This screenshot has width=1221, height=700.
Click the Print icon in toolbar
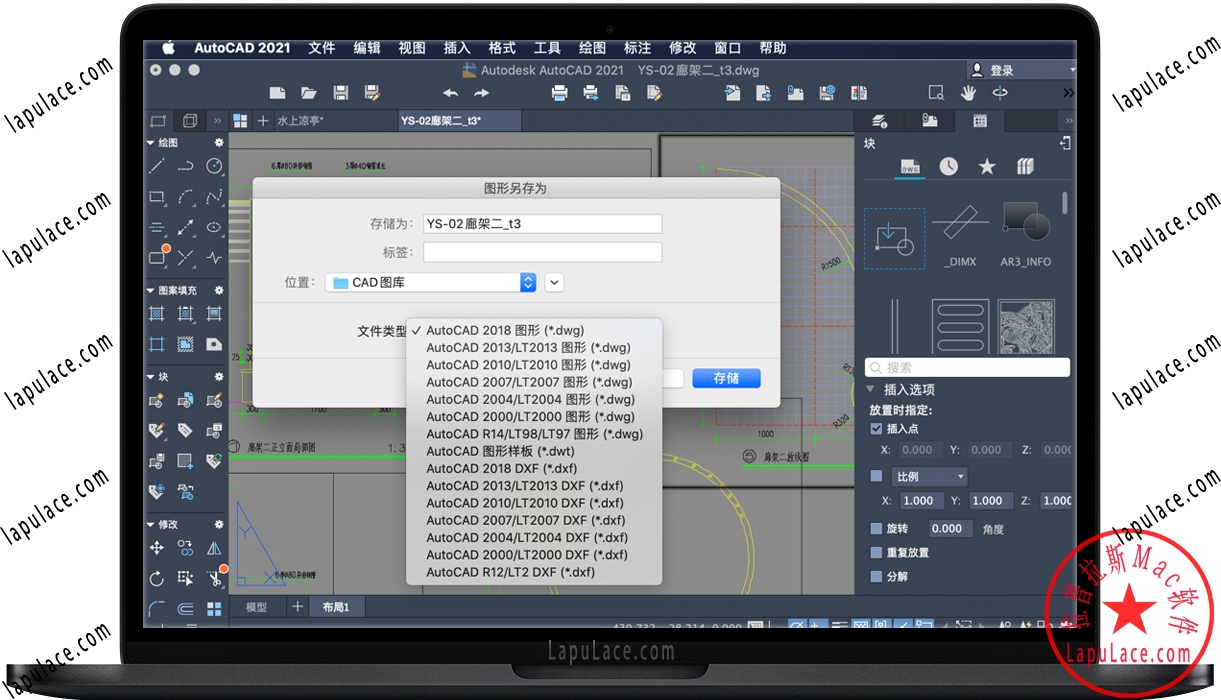560,93
